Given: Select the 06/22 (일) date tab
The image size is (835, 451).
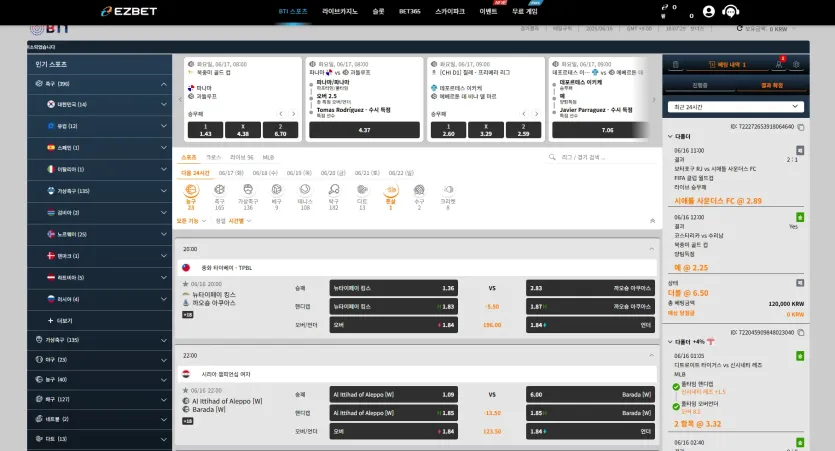Looking at the screenshot, I should click(x=401, y=173).
